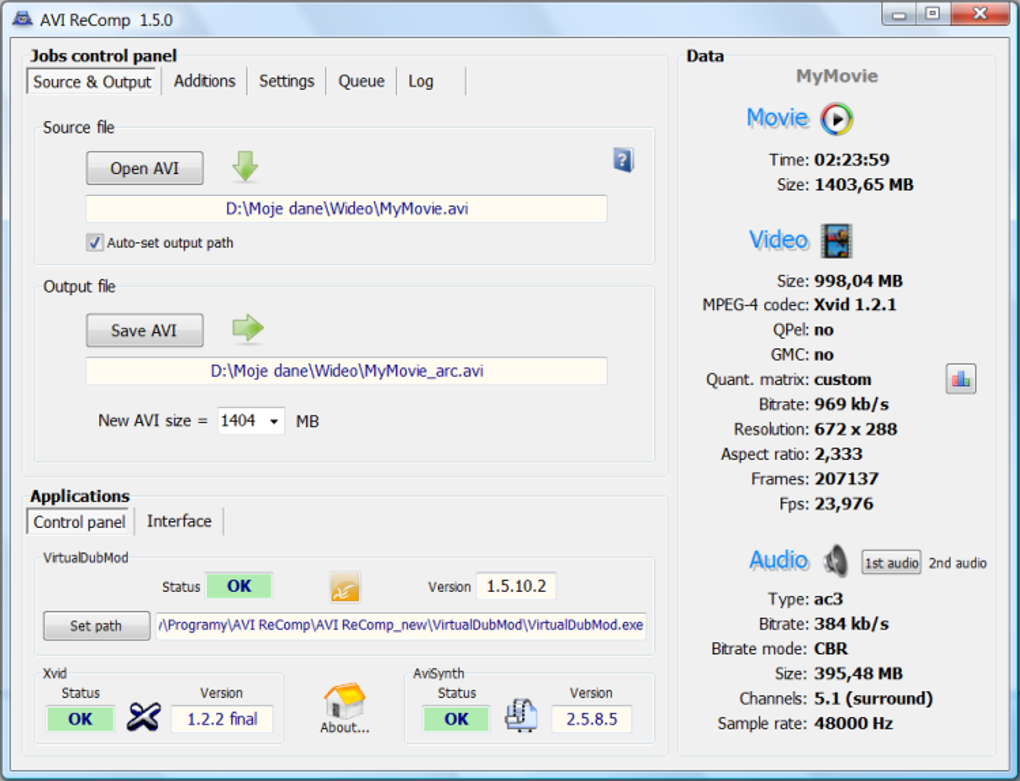Image resolution: width=1020 pixels, height=781 pixels.
Task: Open the Queue tab
Action: (361, 81)
